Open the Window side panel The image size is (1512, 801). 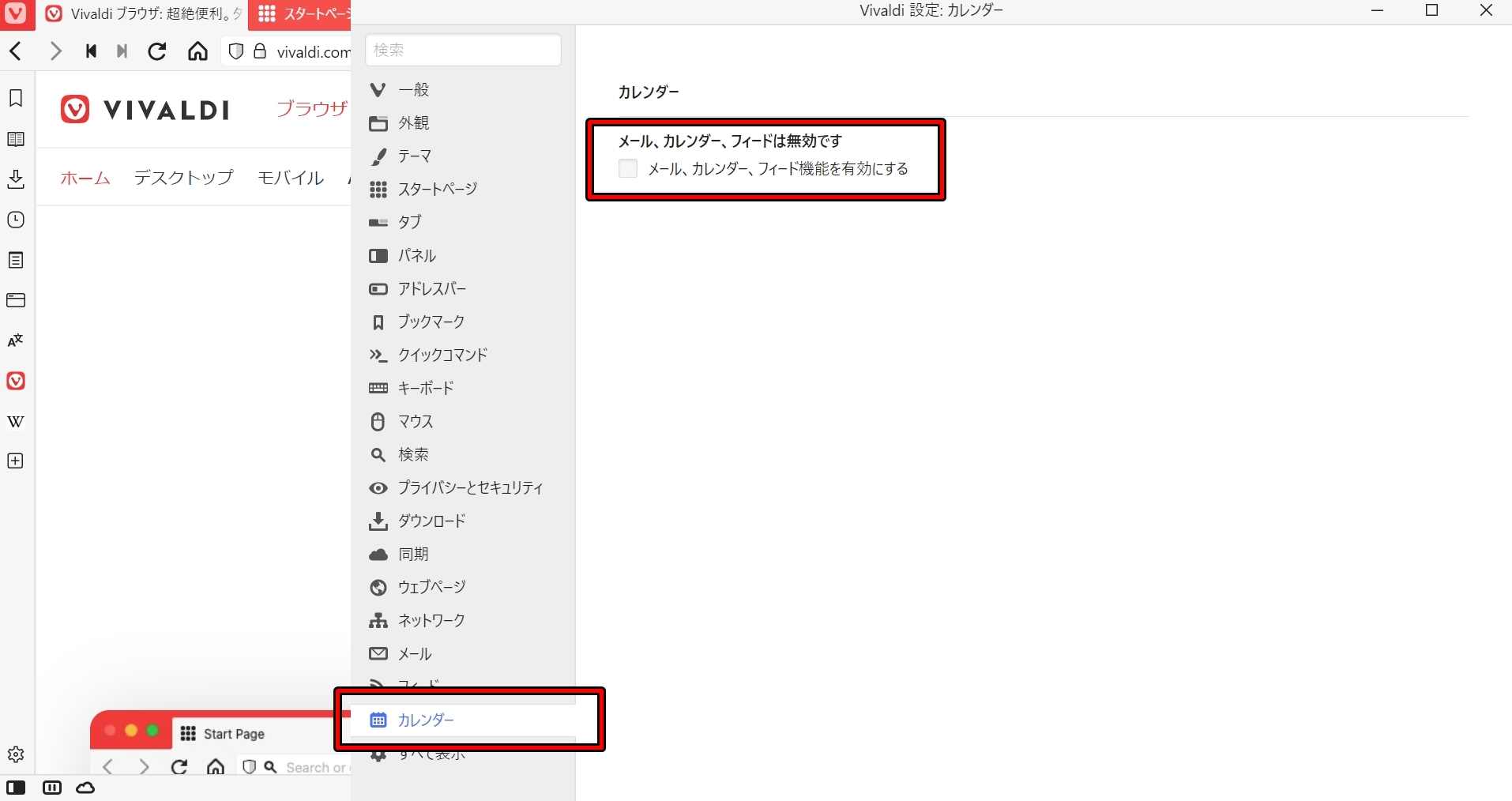(x=16, y=300)
